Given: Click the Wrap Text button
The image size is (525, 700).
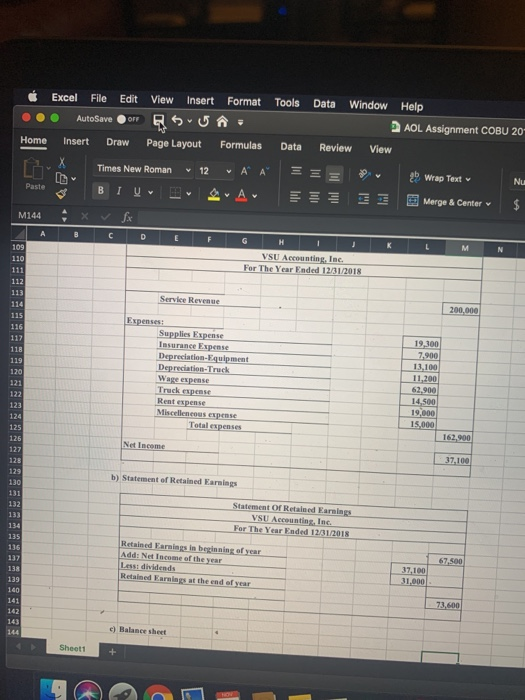Looking at the screenshot, I should [x=440, y=178].
